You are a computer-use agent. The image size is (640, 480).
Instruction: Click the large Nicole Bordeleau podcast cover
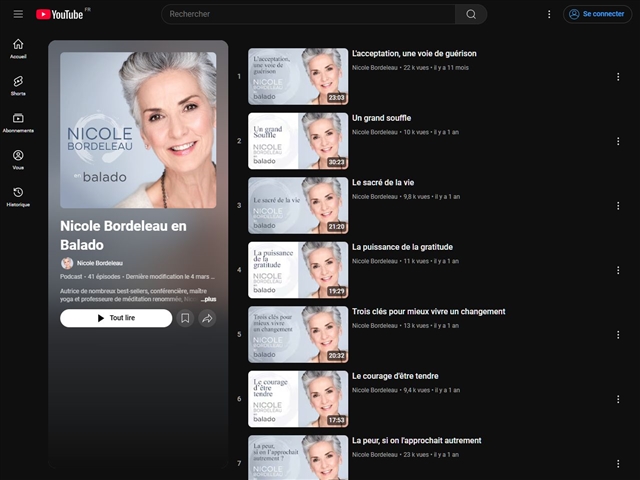pos(138,130)
